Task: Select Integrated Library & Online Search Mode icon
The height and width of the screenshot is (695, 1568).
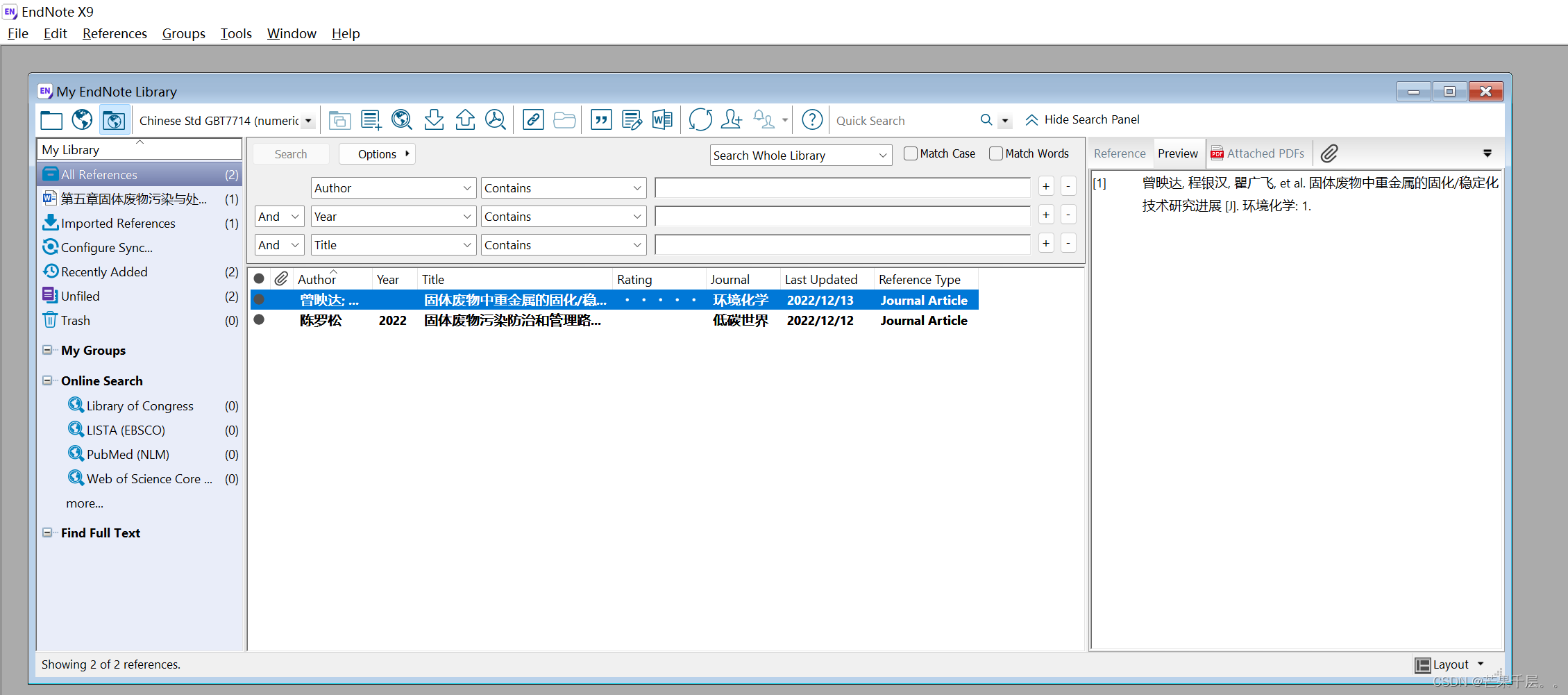Action: tap(114, 120)
